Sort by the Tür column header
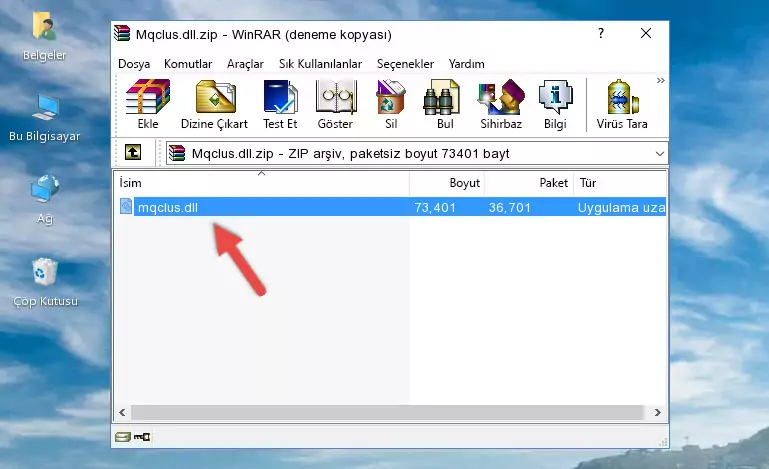This screenshot has height=469, width=769. click(x=620, y=183)
